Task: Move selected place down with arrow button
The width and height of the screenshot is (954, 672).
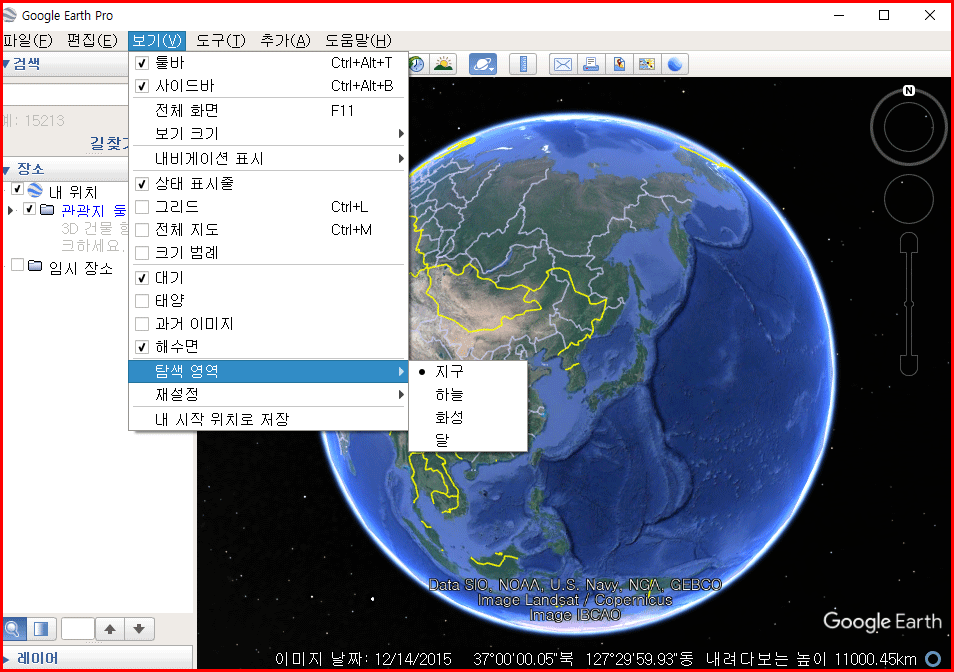Action: 139,629
